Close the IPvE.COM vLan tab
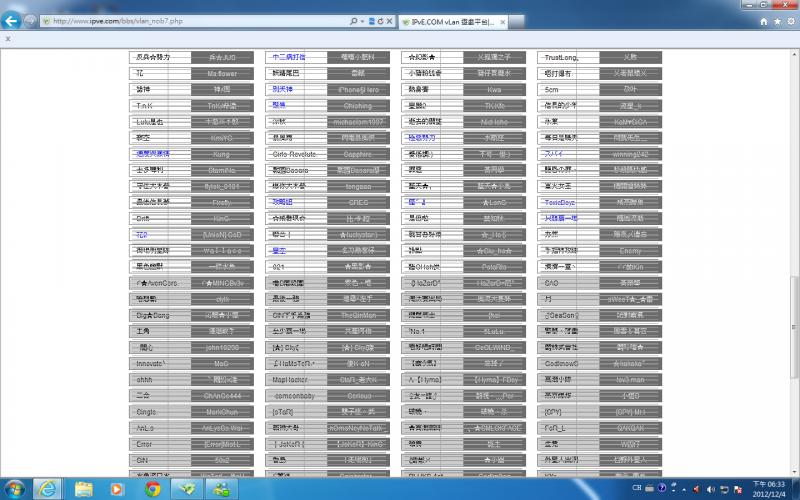Viewport: 800px width, 500px height. pyautogui.click(x=502, y=22)
